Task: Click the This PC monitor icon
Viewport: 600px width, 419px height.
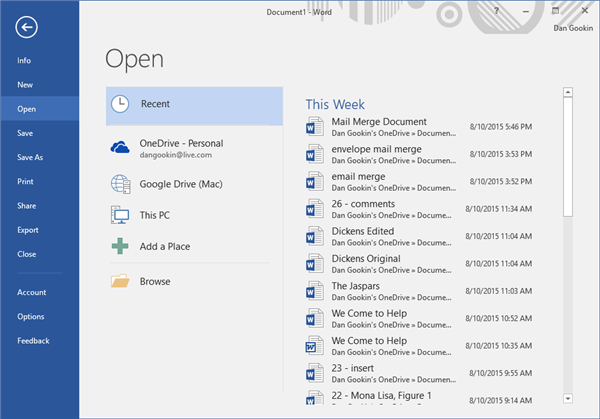Action: [120, 215]
